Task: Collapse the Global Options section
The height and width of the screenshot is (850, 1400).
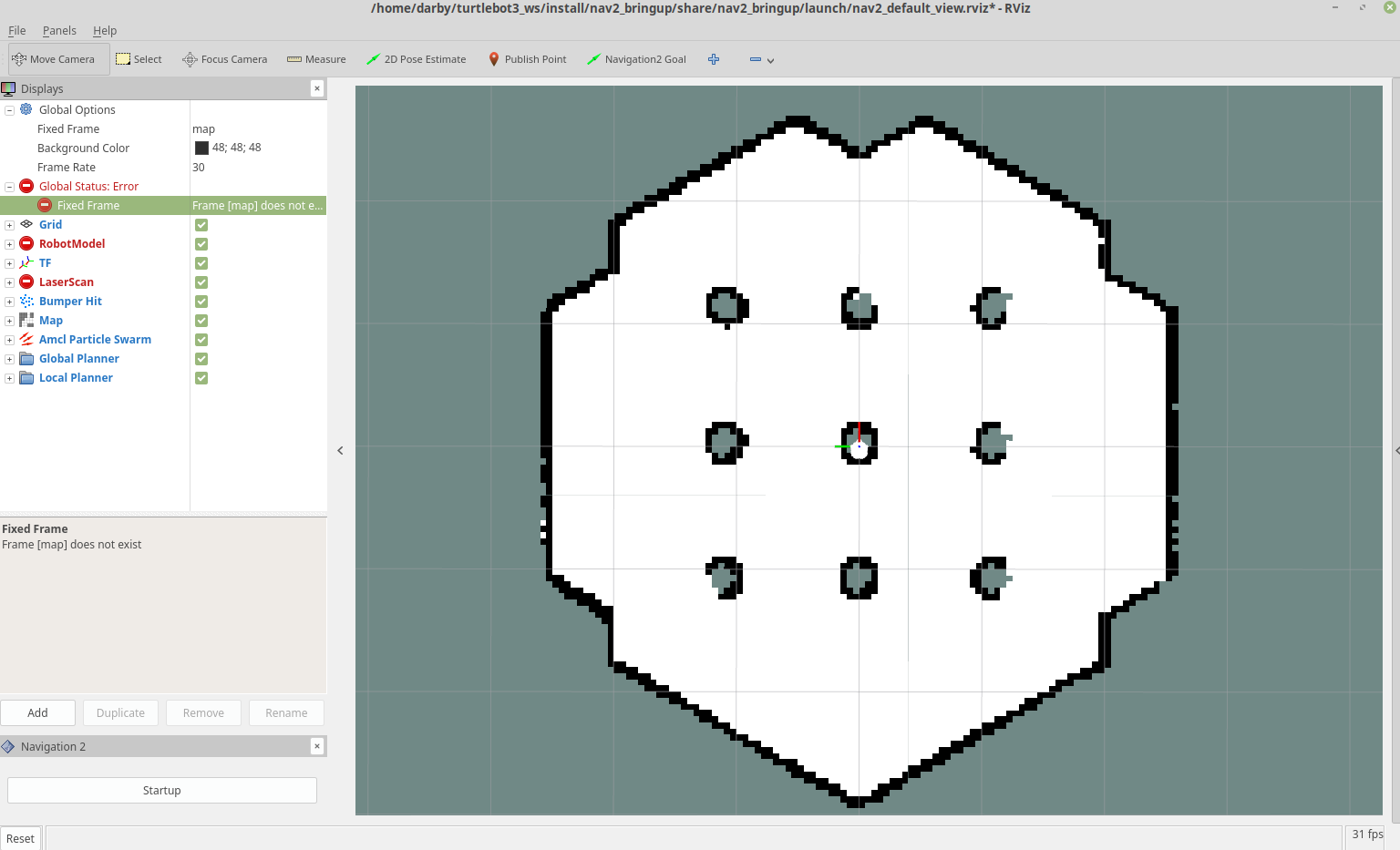Action: (9, 109)
